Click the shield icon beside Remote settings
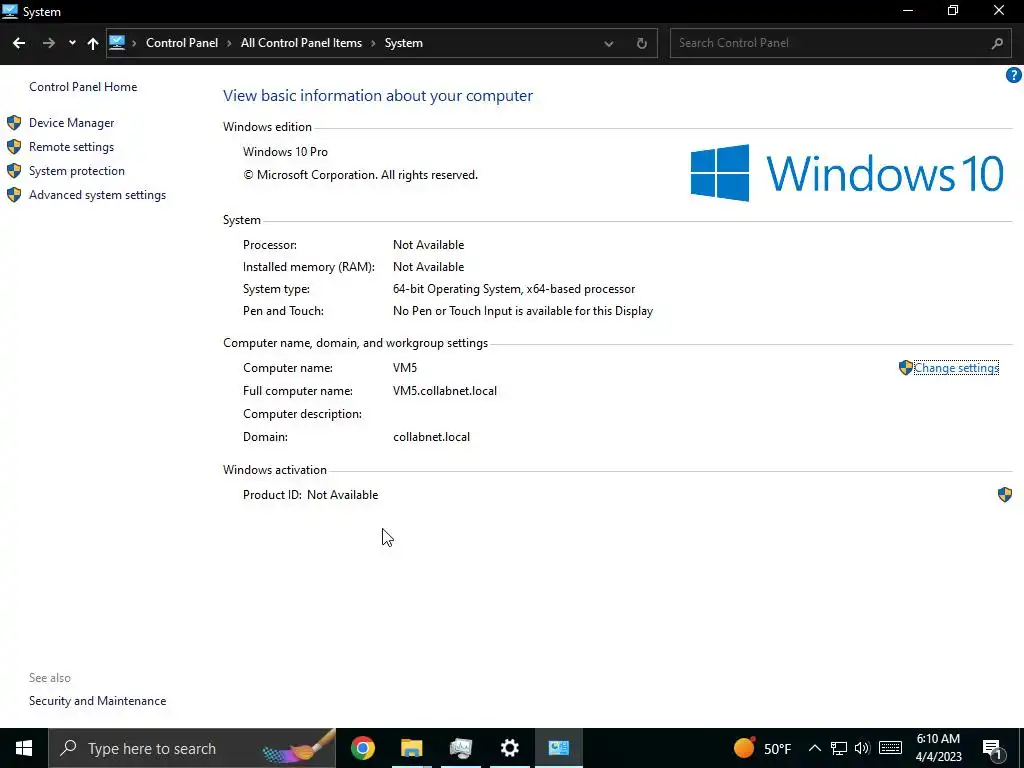Image resolution: width=1024 pixels, height=768 pixels. tap(14, 147)
